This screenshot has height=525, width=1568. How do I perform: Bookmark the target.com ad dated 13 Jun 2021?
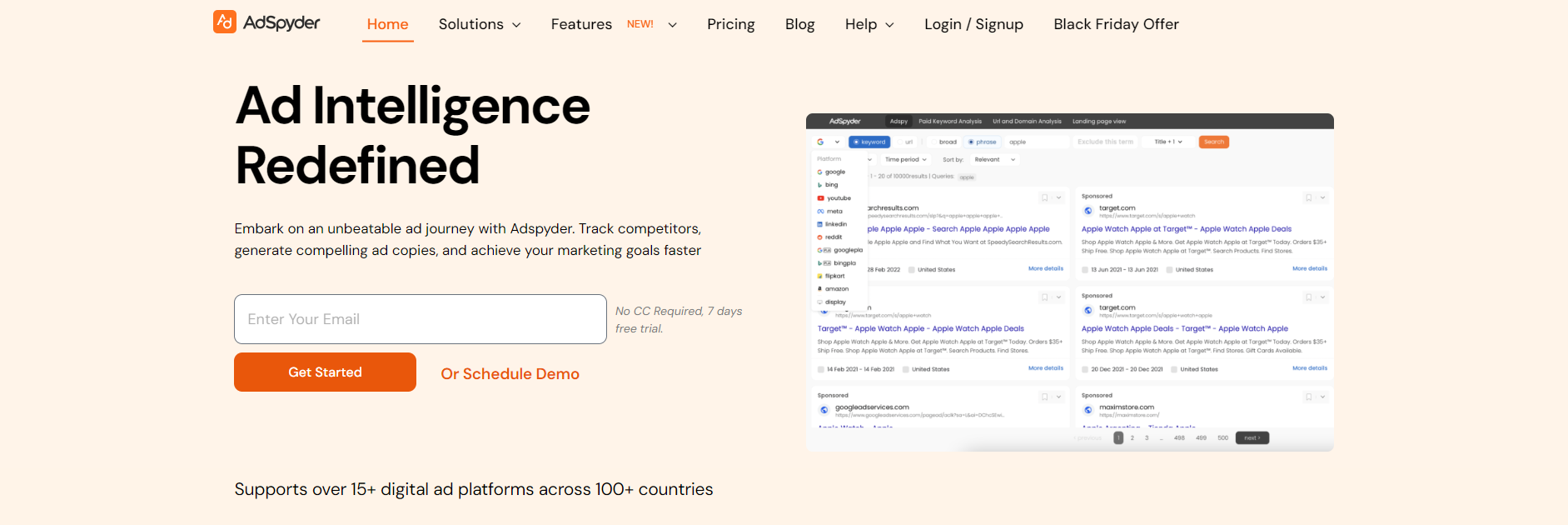(x=1309, y=197)
